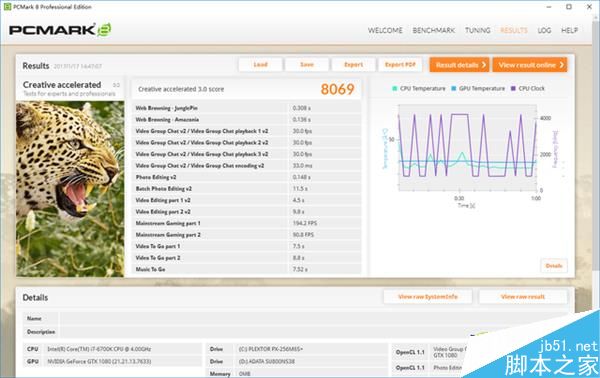Select the Batch Photo Editing v2 row
This screenshot has width=600, height=378.
coord(246,189)
